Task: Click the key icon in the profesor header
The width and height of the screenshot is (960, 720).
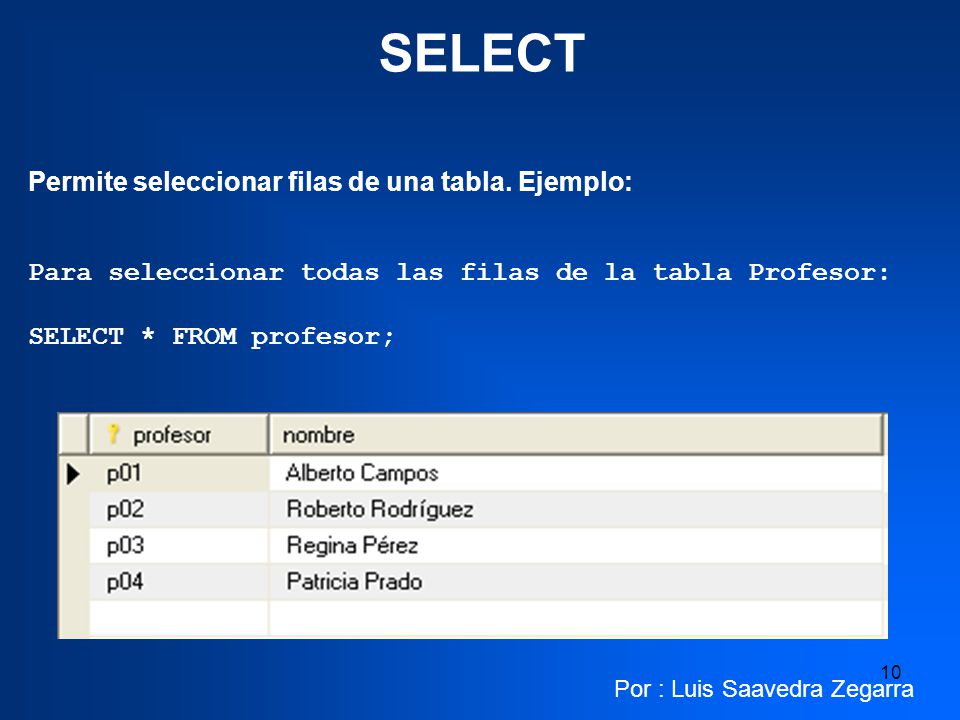Action: [113, 434]
